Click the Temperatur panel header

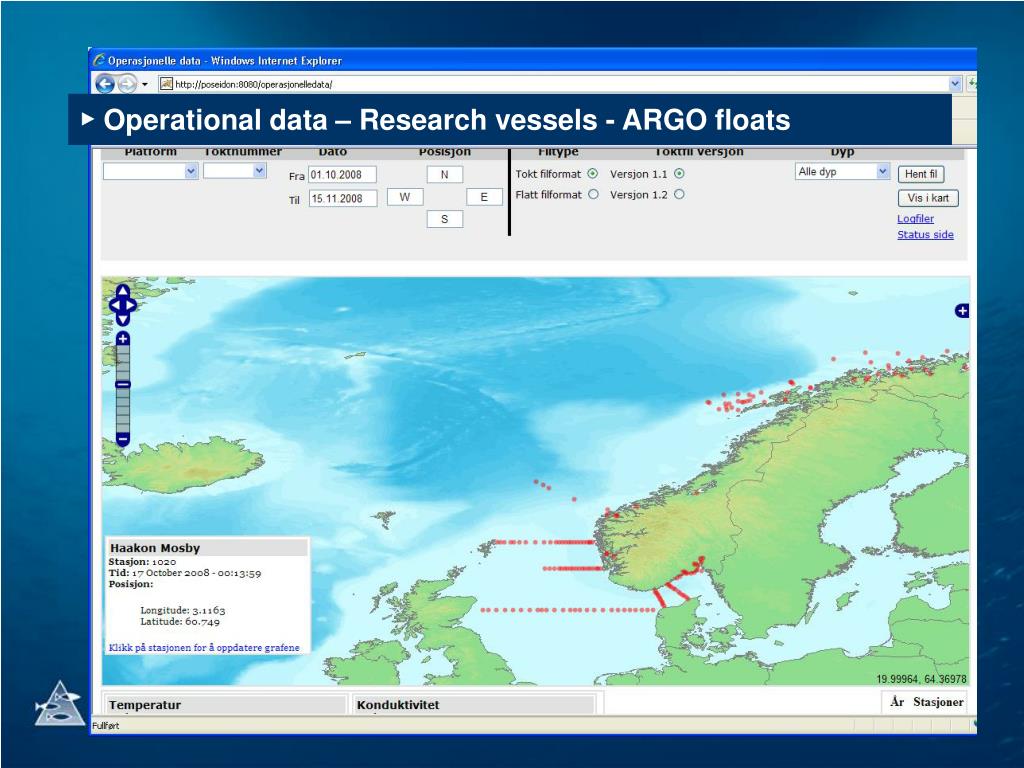point(225,705)
